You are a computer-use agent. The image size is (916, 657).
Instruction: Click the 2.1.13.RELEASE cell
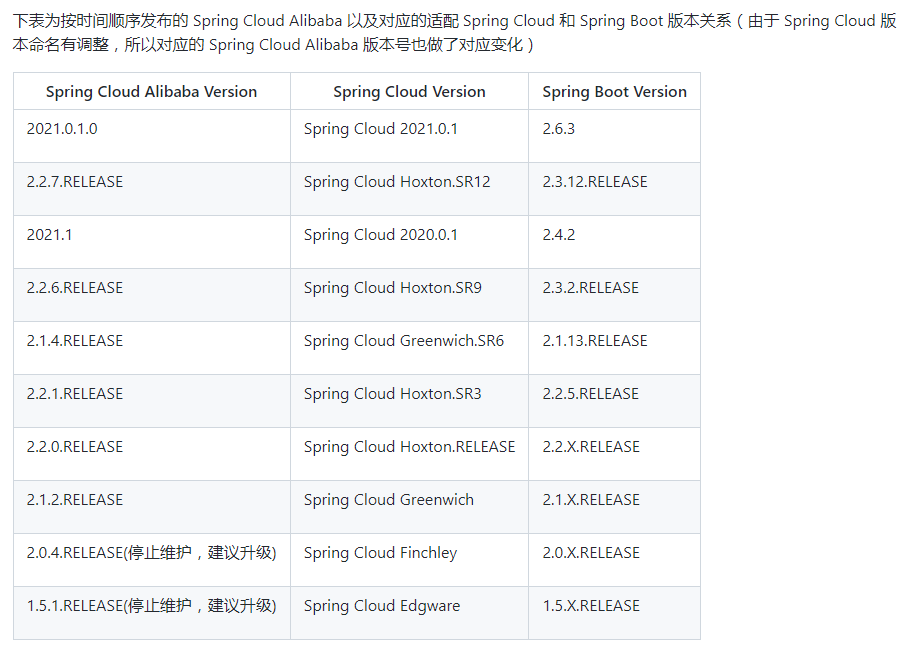(x=615, y=348)
